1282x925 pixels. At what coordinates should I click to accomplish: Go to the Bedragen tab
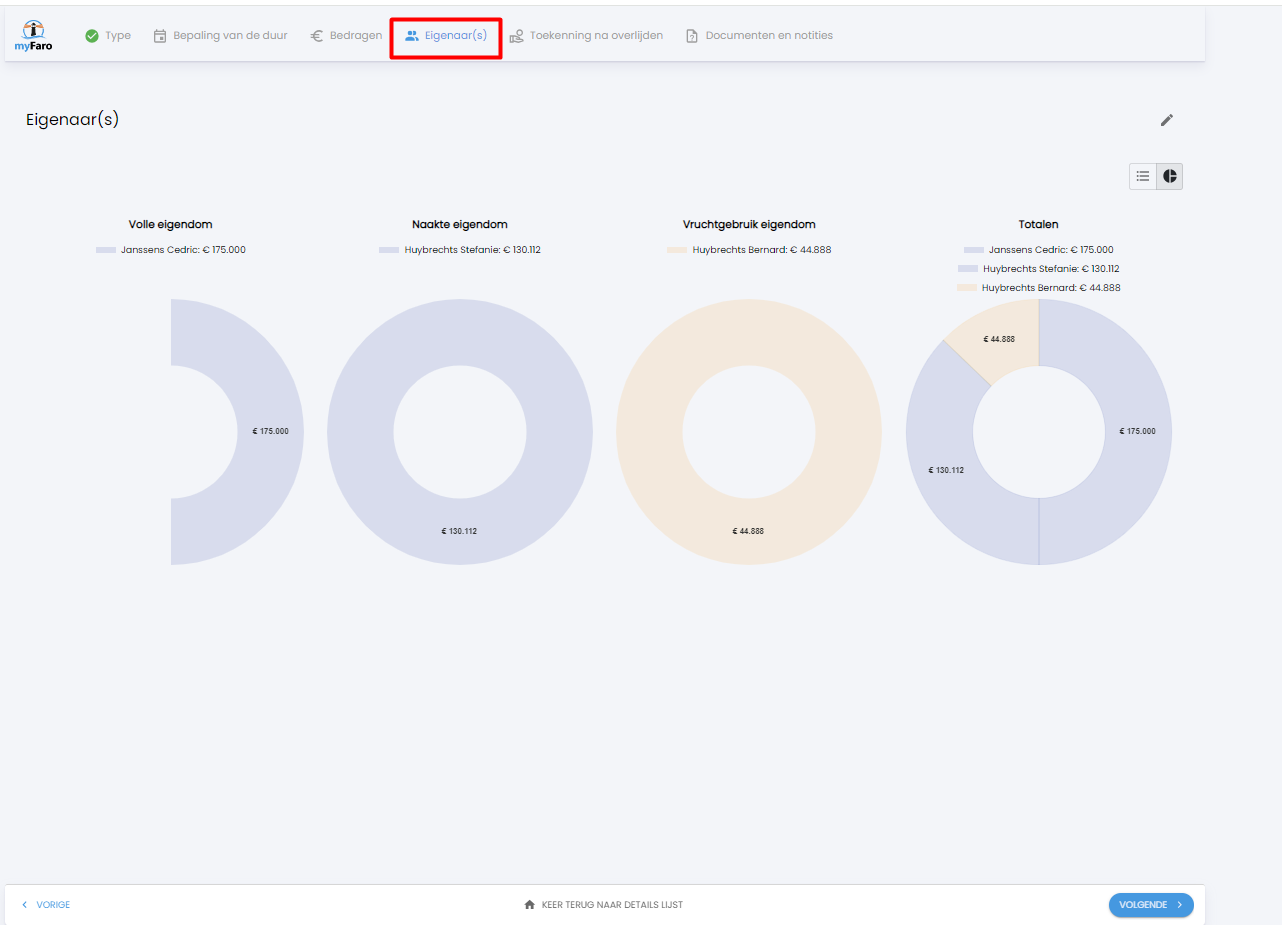[x=346, y=36]
